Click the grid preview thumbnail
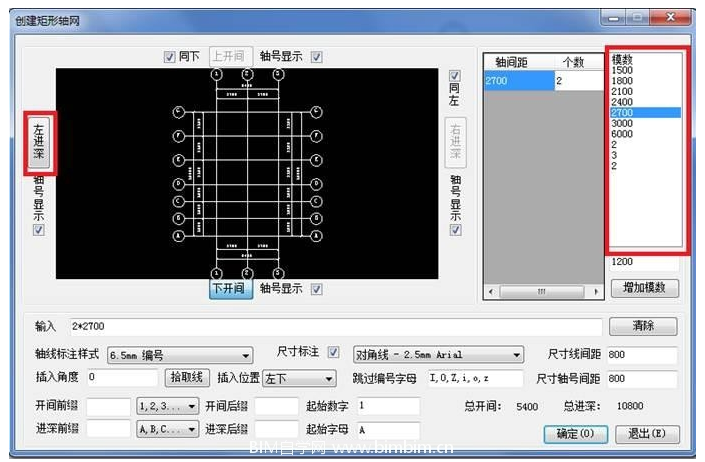Viewport: 705px width, 462px height. 247,173
